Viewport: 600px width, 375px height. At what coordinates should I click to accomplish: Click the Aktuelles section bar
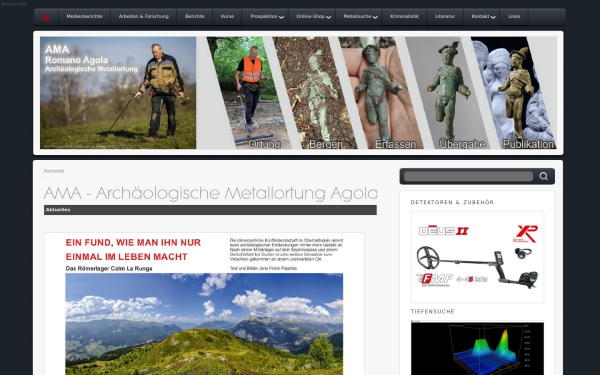[210, 210]
